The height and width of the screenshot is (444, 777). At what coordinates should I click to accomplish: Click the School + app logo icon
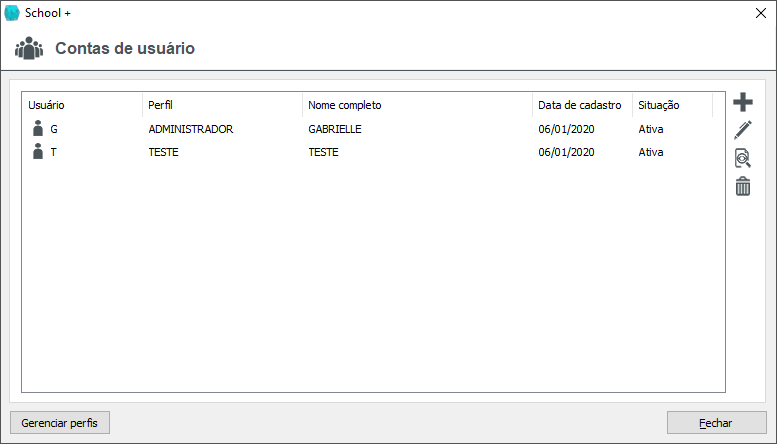(x=12, y=12)
